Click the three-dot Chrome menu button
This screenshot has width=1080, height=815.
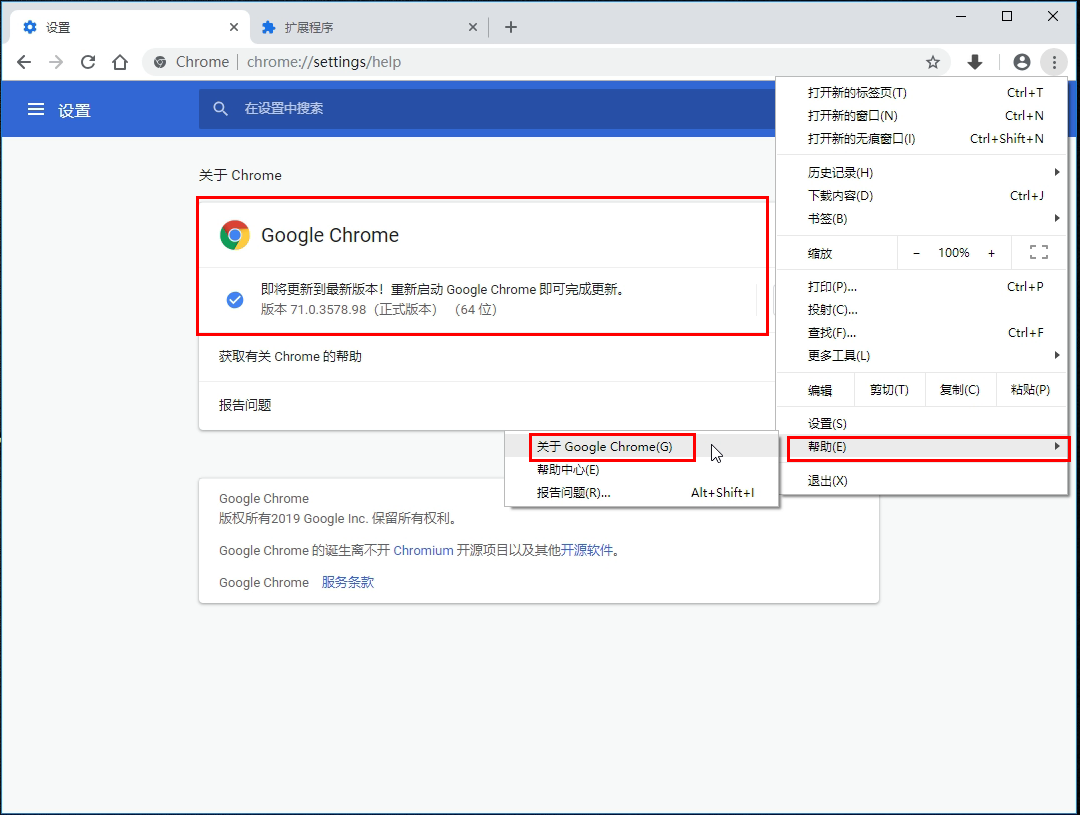tap(1054, 62)
